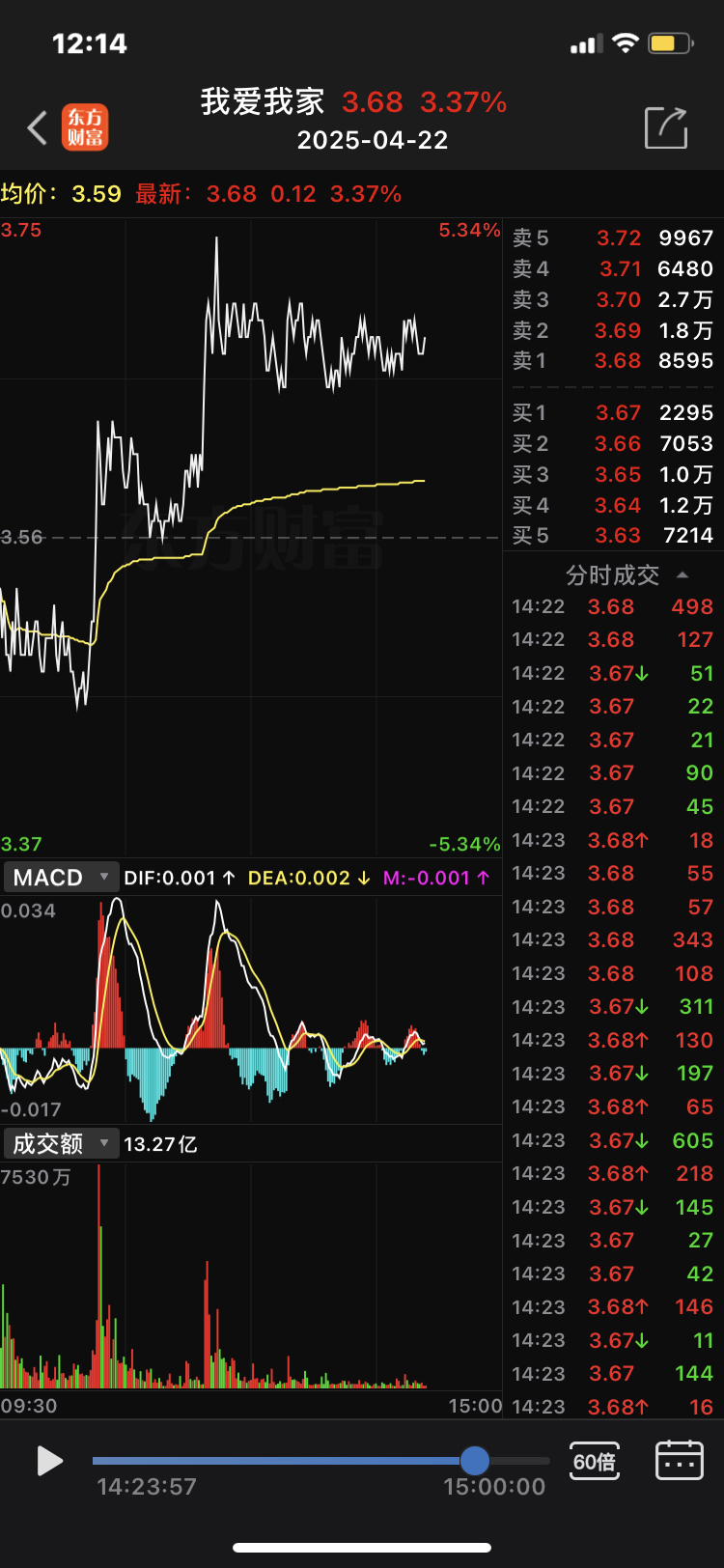Image resolution: width=724 pixels, height=1568 pixels.
Task: Tap the 13.27亿 turnover value
Action: tap(160, 1144)
